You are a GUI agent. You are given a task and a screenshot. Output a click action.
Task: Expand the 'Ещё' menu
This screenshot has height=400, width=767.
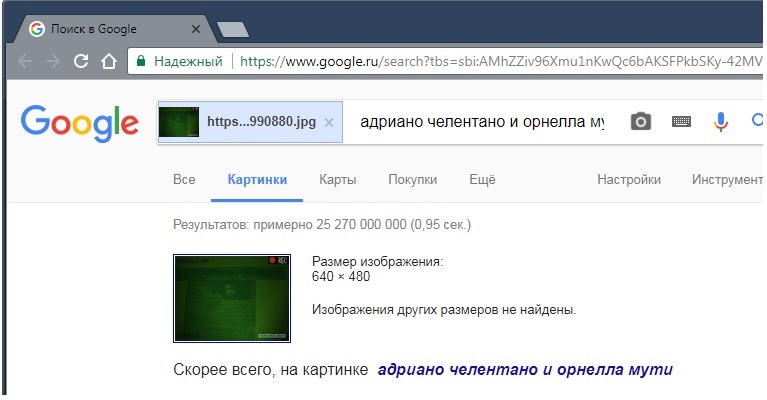click(x=482, y=179)
